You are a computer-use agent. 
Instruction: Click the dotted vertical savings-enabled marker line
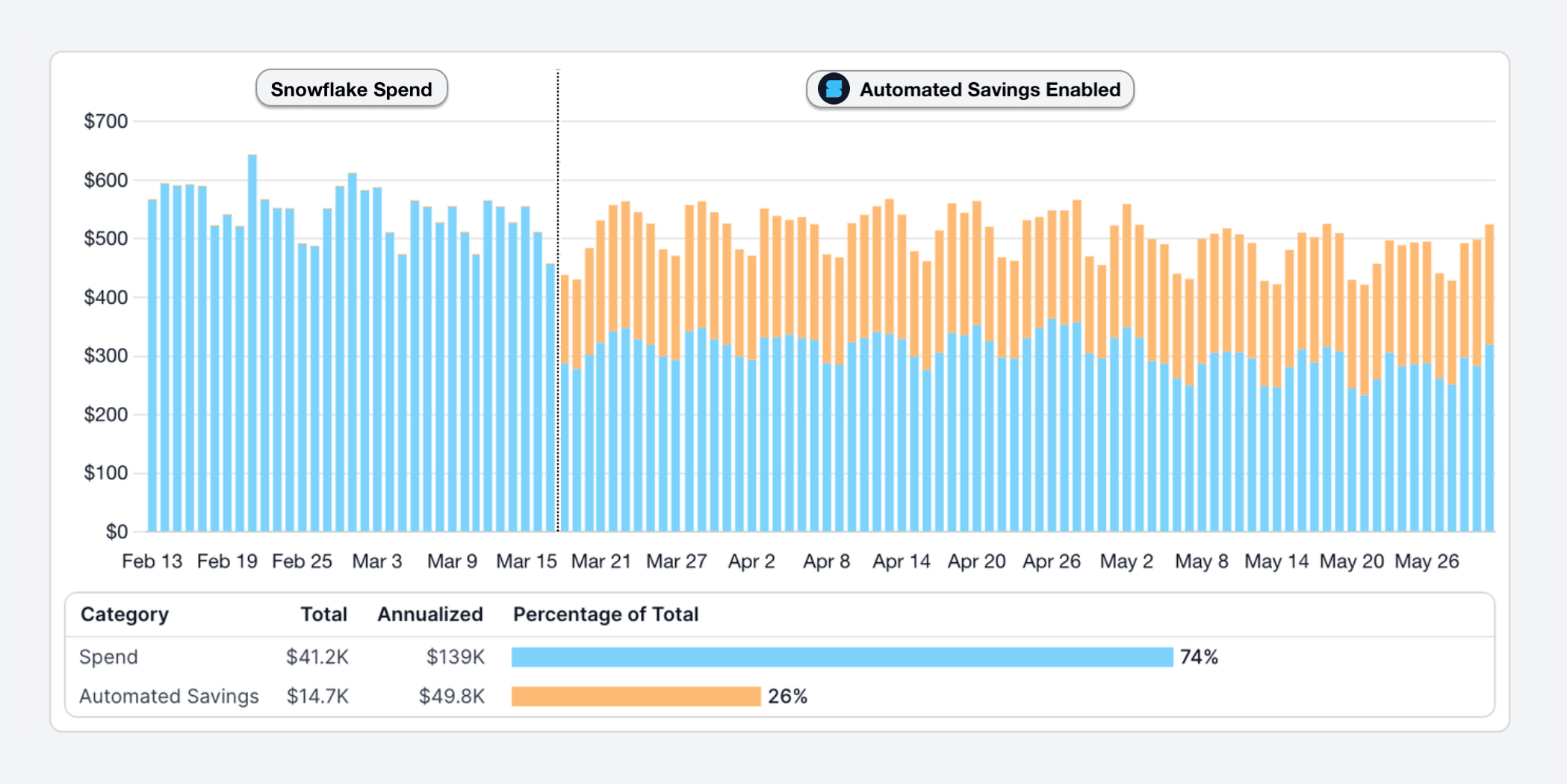[x=558, y=300]
